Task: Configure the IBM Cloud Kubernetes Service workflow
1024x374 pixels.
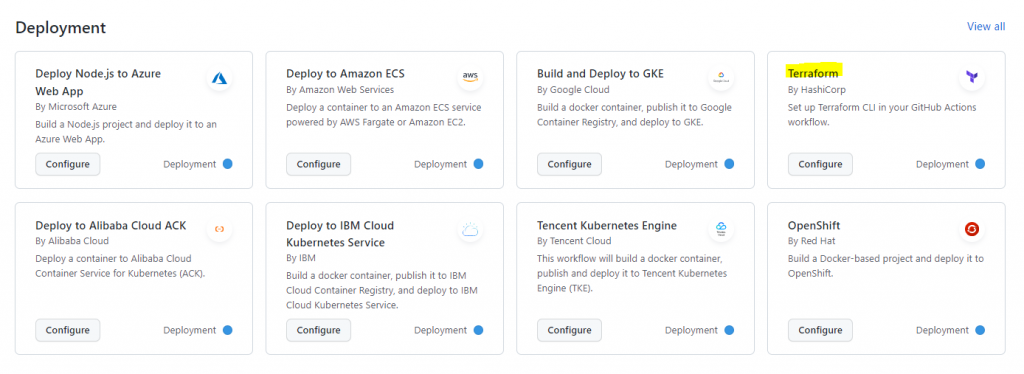Action: click(319, 330)
